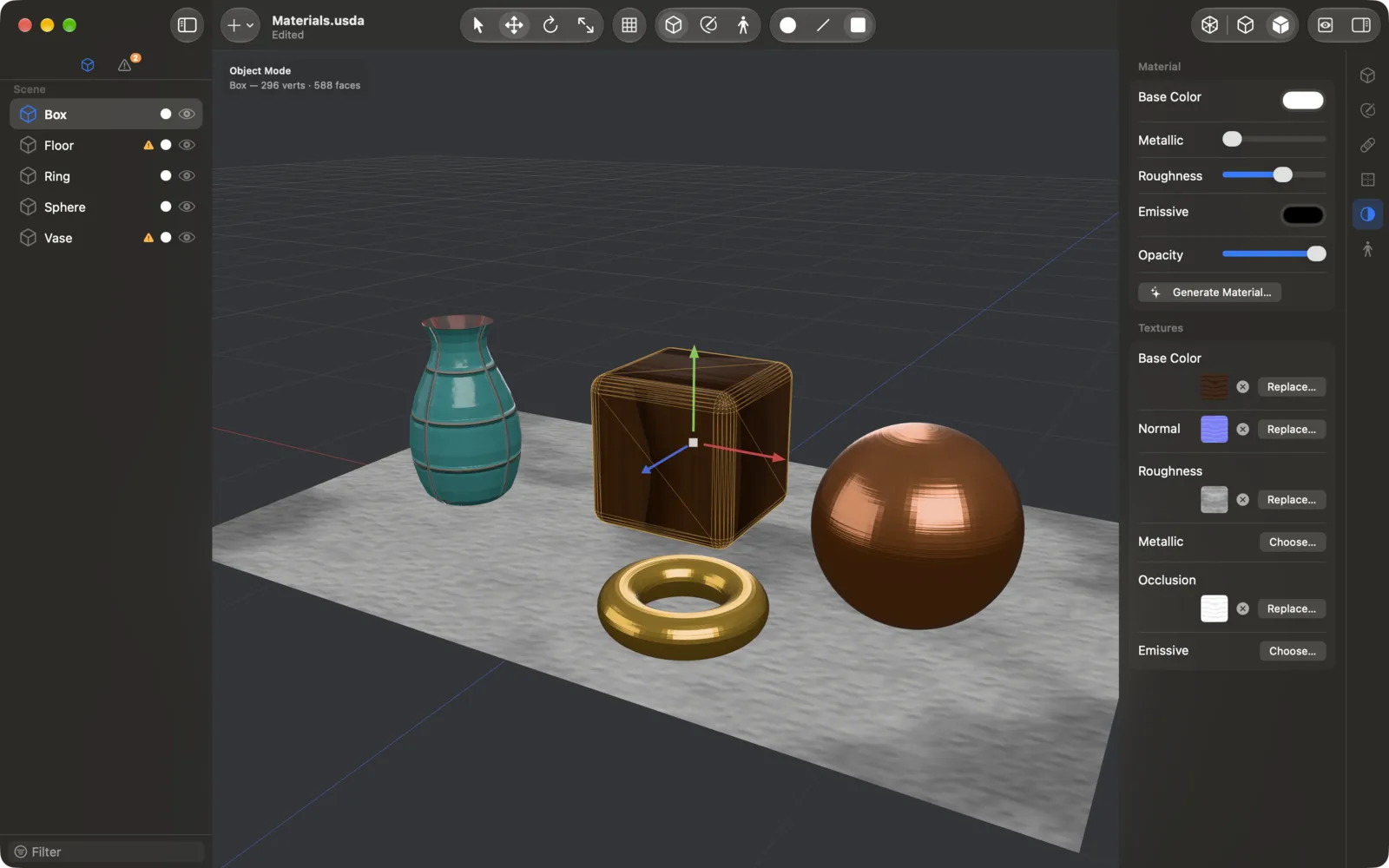Open the add object plus menu

[x=240, y=25]
